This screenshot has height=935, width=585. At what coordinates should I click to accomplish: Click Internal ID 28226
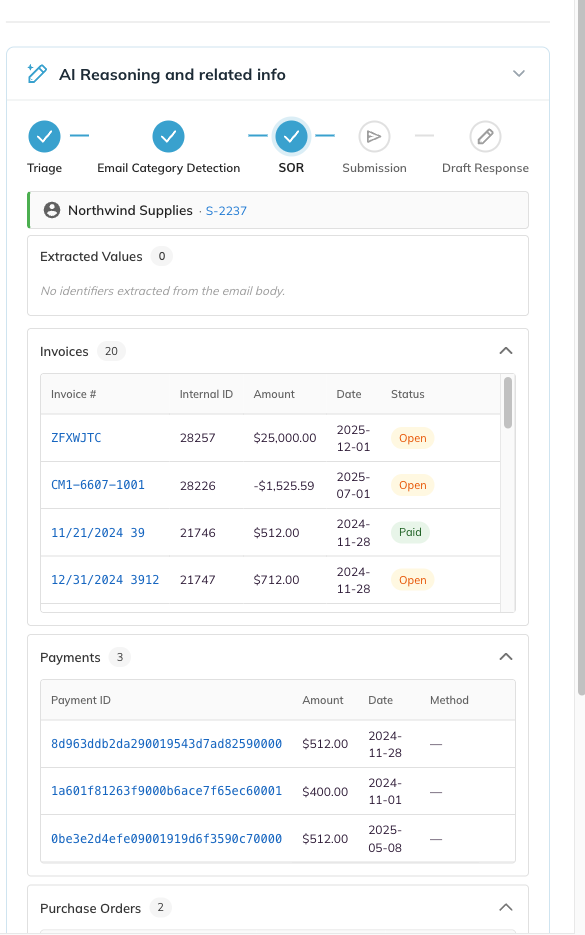tap(197, 485)
